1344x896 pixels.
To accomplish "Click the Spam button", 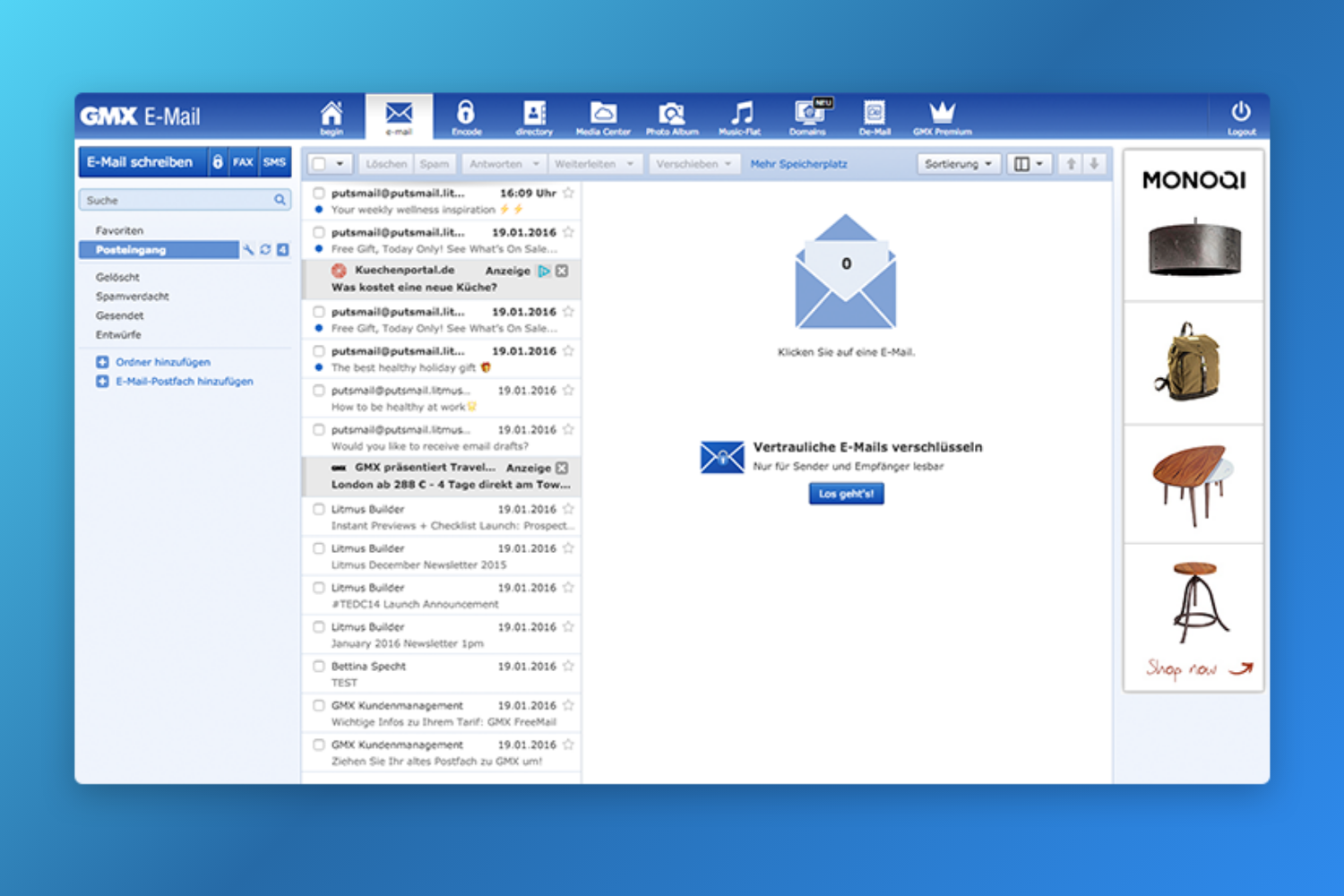I will pos(435,164).
